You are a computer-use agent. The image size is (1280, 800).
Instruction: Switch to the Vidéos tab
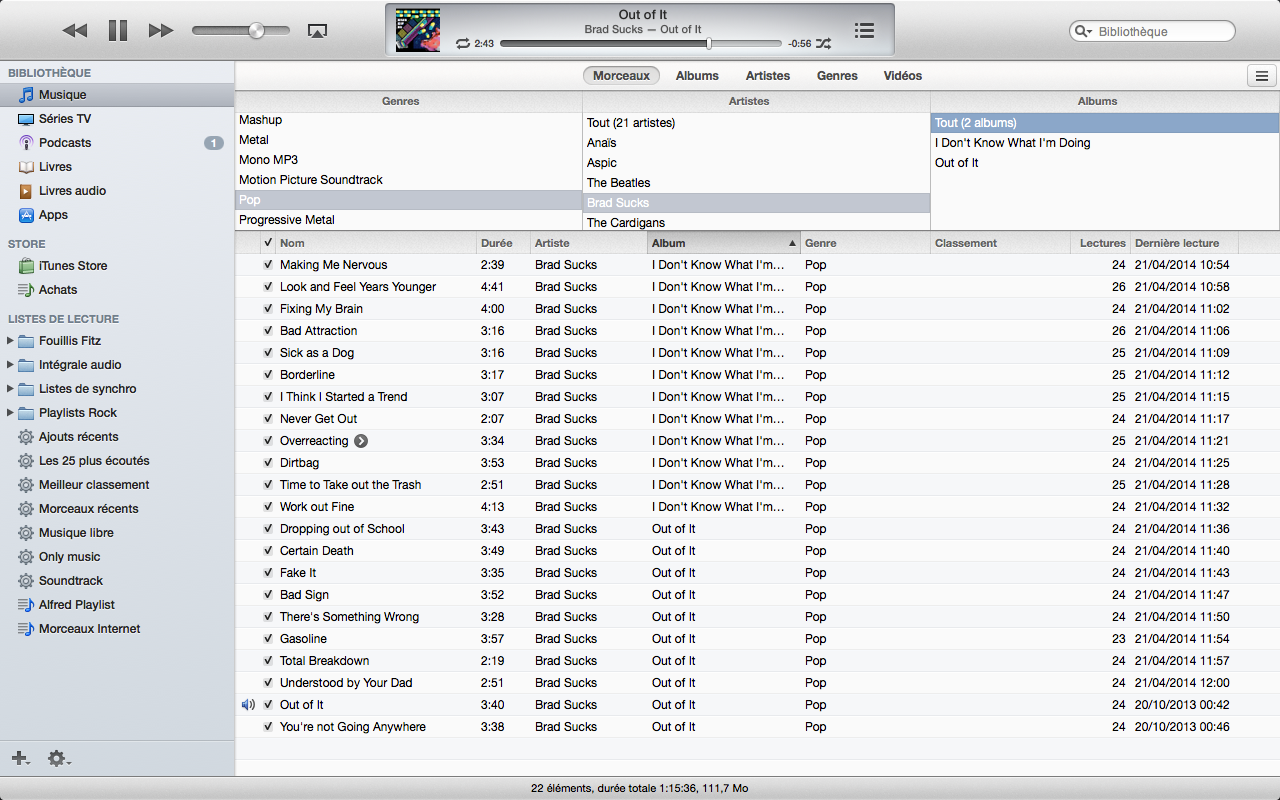click(x=902, y=76)
